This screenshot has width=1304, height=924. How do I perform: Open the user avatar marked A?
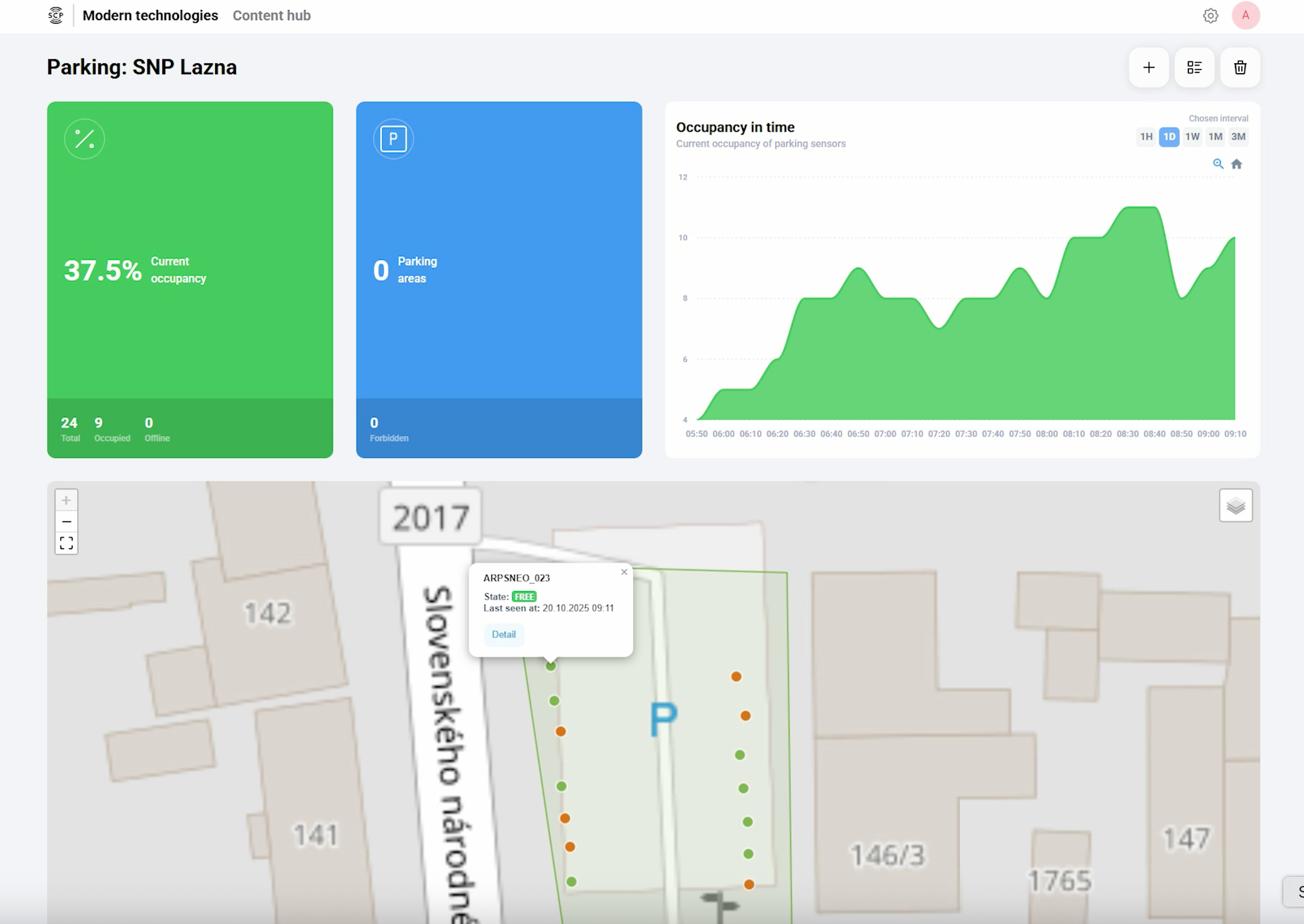[1246, 16]
